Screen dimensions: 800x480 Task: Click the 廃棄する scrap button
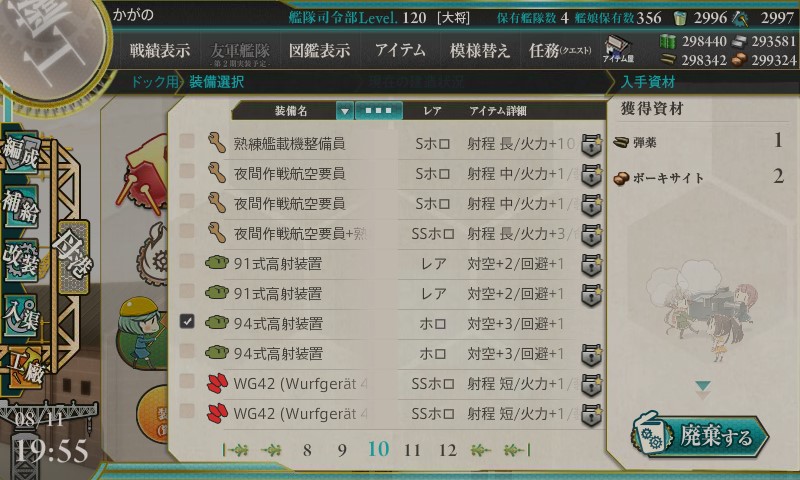(x=701, y=437)
